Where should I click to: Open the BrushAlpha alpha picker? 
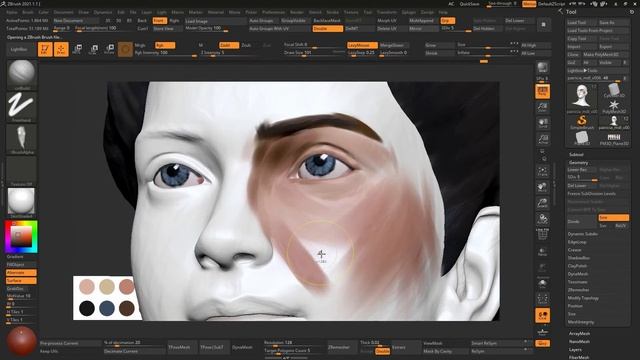click(21, 139)
